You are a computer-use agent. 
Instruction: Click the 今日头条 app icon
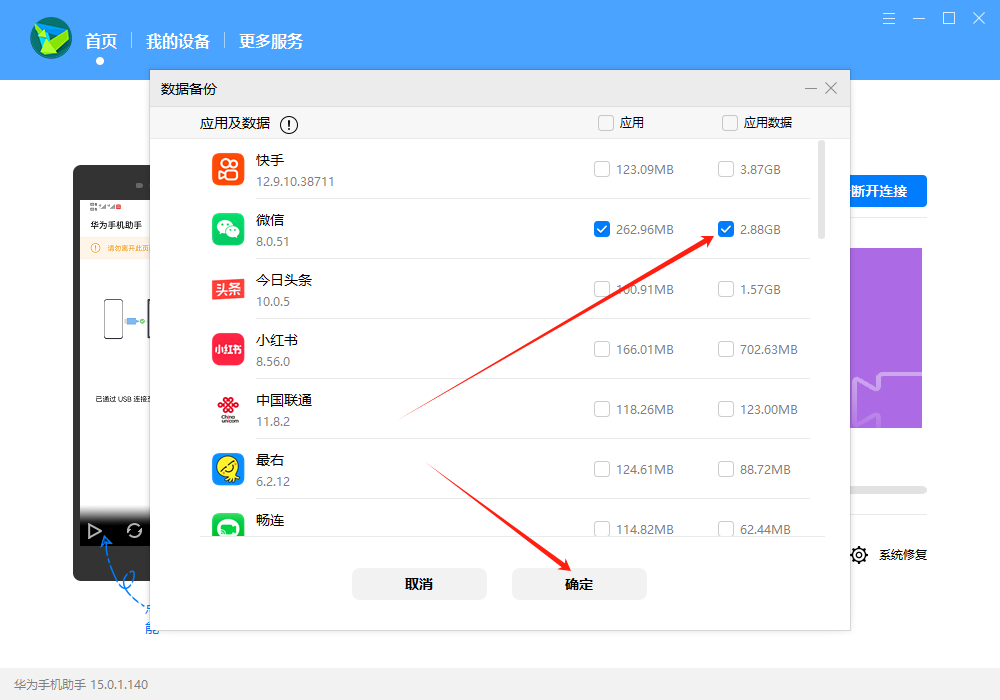pyautogui.click(x=228, y=289)
